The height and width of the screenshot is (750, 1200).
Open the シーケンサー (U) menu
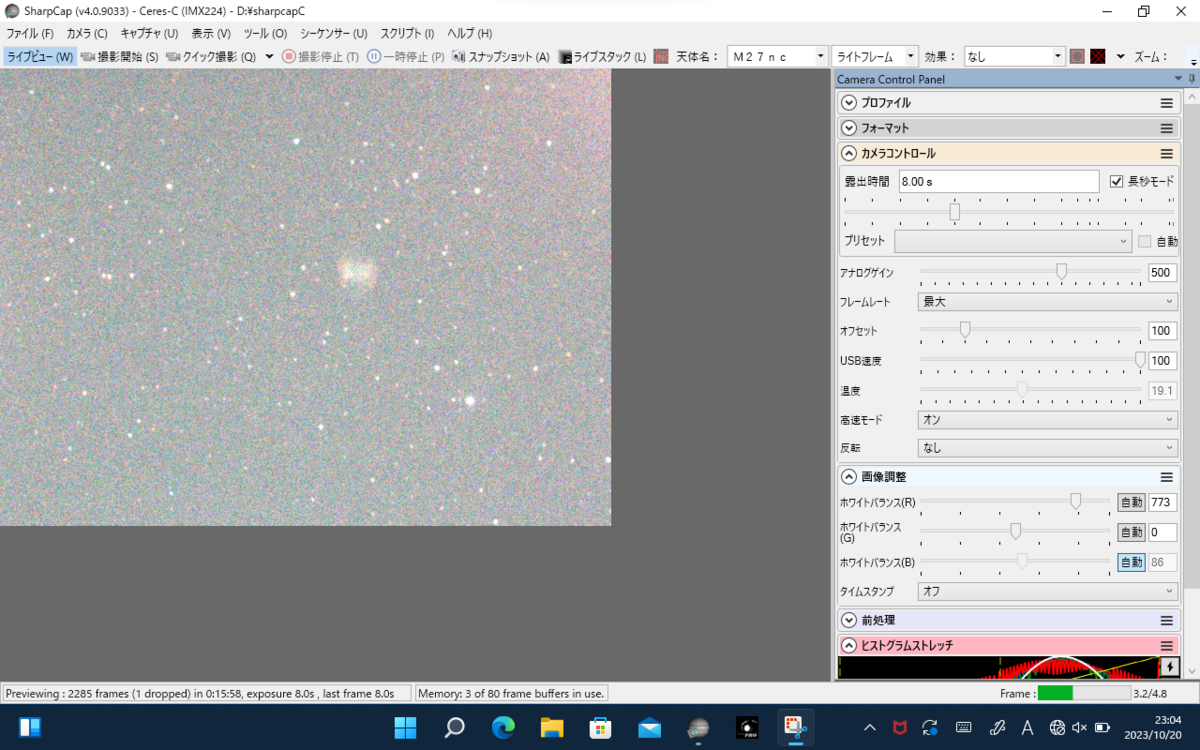(333, 33)
